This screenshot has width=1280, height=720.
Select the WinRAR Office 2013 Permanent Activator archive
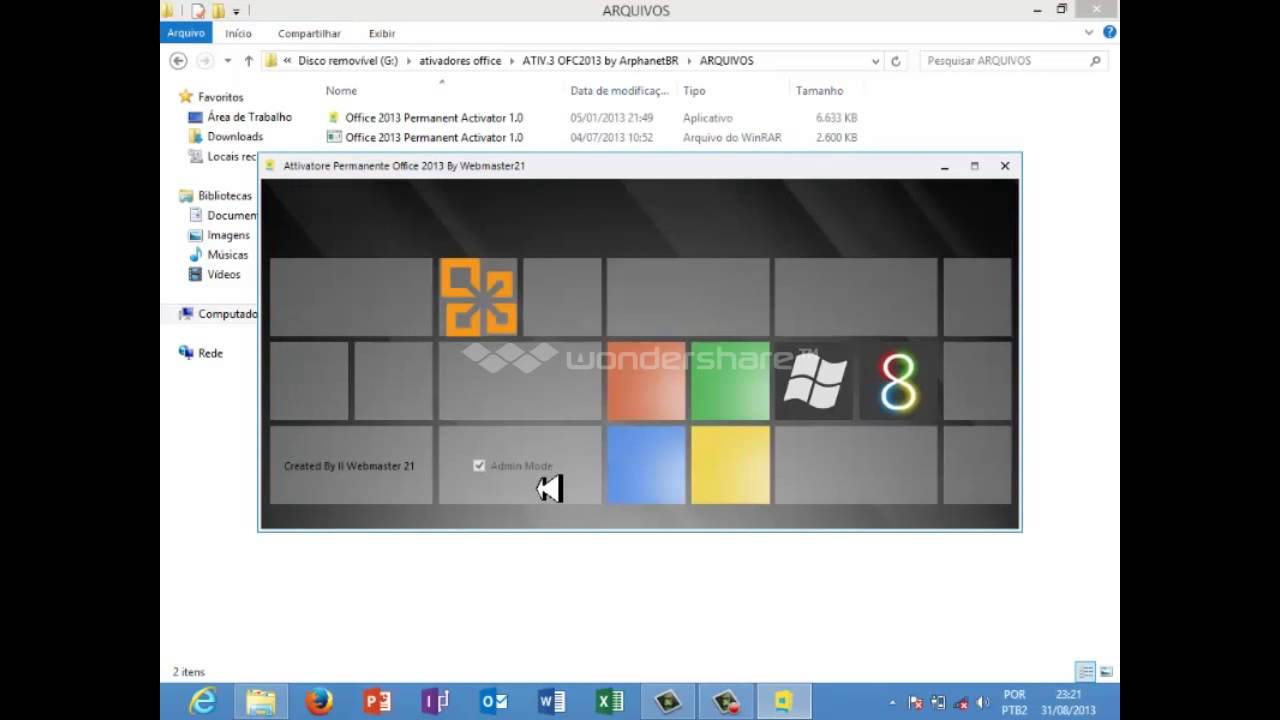click(x=592, y=138)
